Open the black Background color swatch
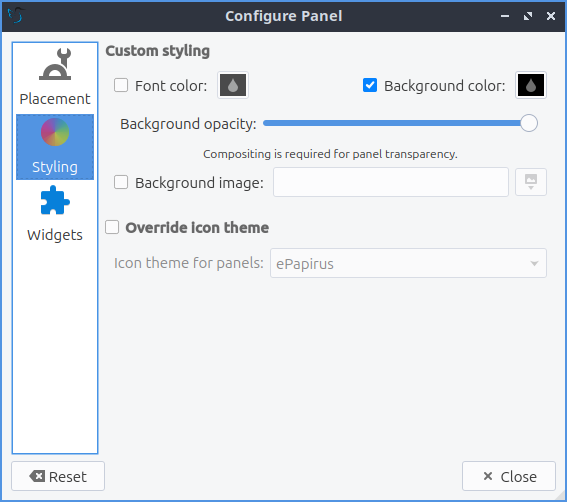 [x=530, y=85]
